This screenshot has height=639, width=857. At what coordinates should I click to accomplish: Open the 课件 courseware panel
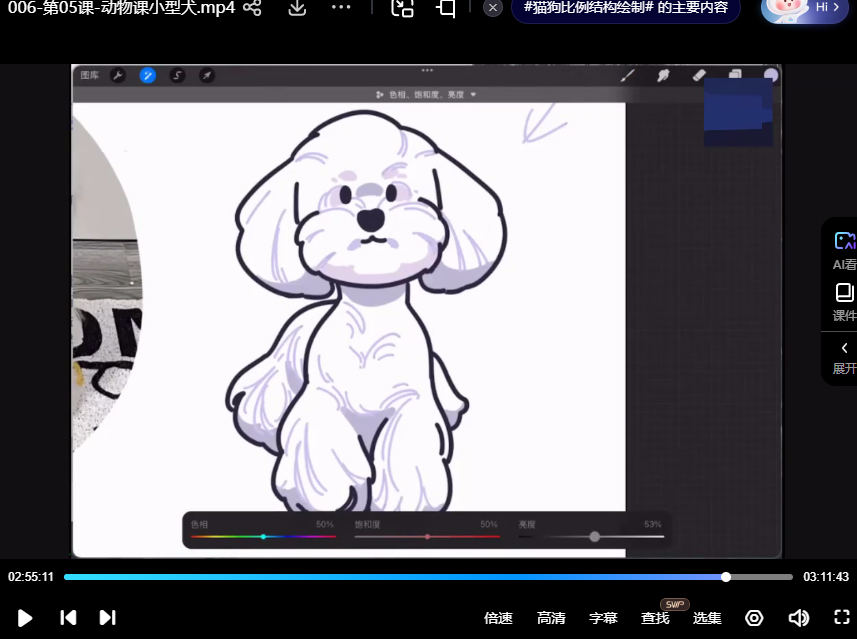point(844,301)
